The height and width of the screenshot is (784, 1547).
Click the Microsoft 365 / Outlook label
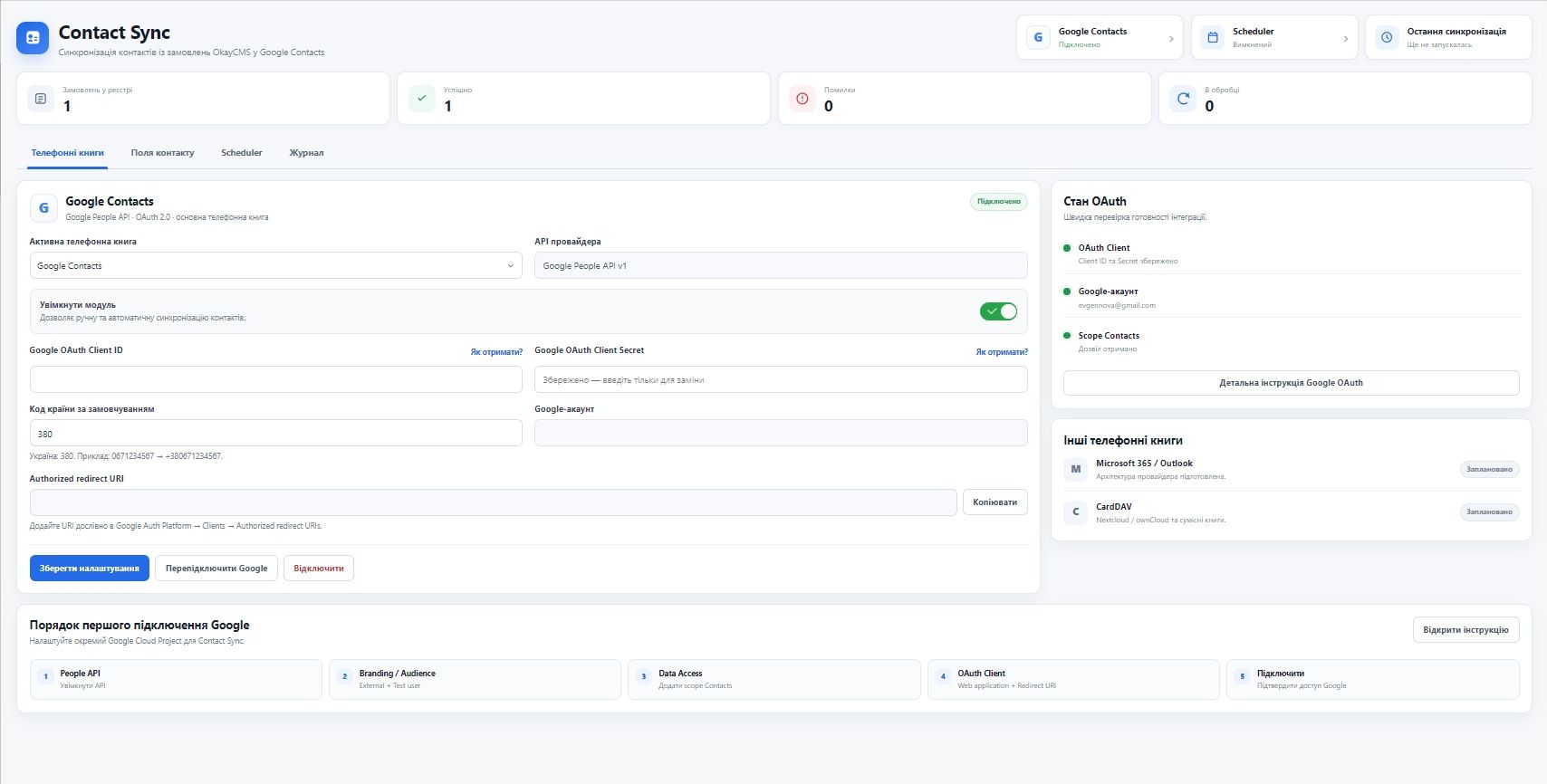point(1144,464)
